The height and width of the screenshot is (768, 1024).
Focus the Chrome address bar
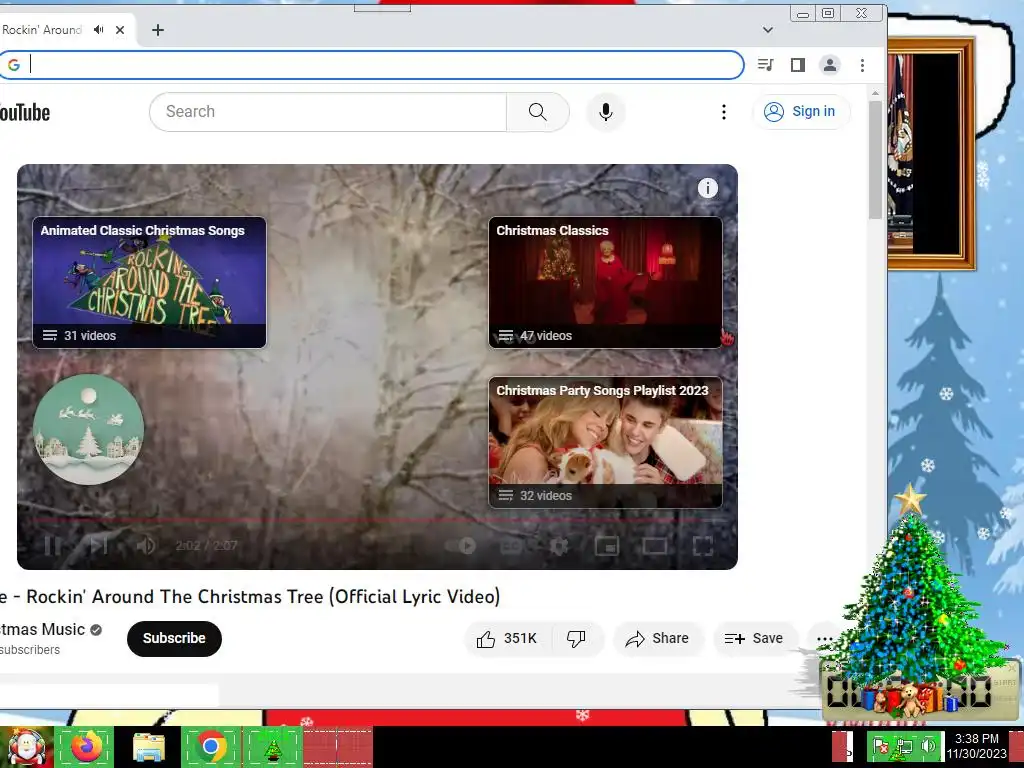371,65
